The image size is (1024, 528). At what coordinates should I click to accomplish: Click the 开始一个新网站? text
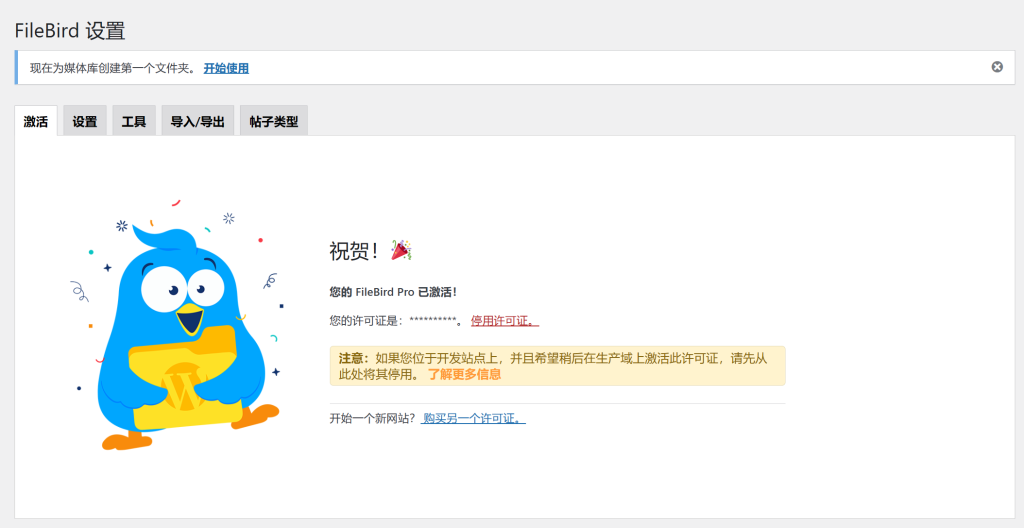coord(372,418)
